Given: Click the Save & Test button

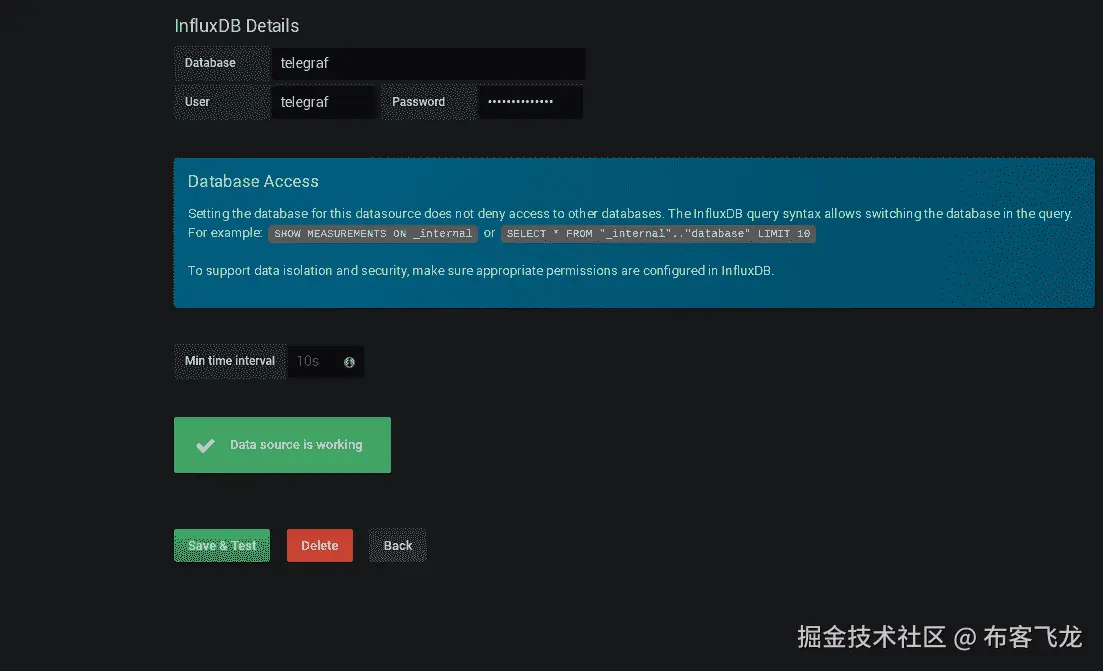Looking at the screenshot, I should pyautogui.click(x=222, y=546).
